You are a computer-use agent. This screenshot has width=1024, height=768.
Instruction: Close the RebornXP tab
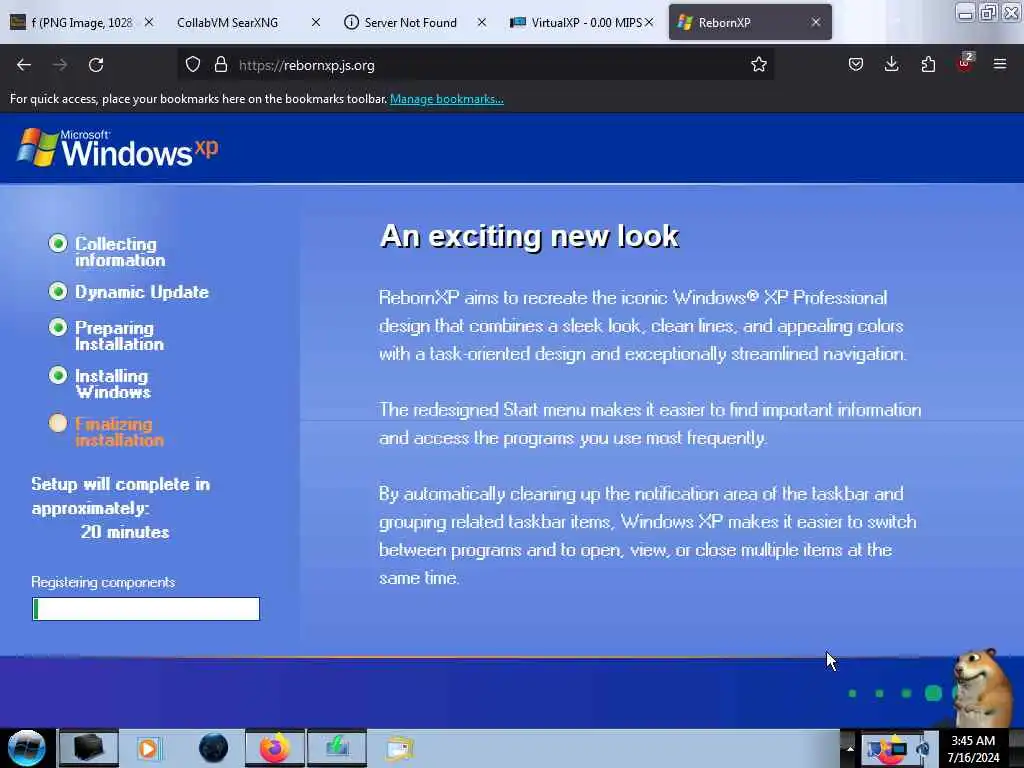[816, 22]
